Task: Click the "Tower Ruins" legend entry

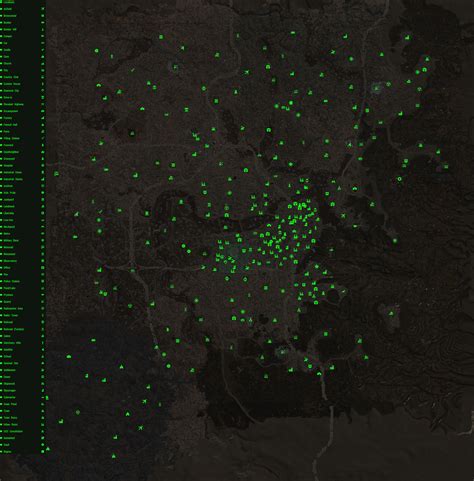Action: point(10,418)
